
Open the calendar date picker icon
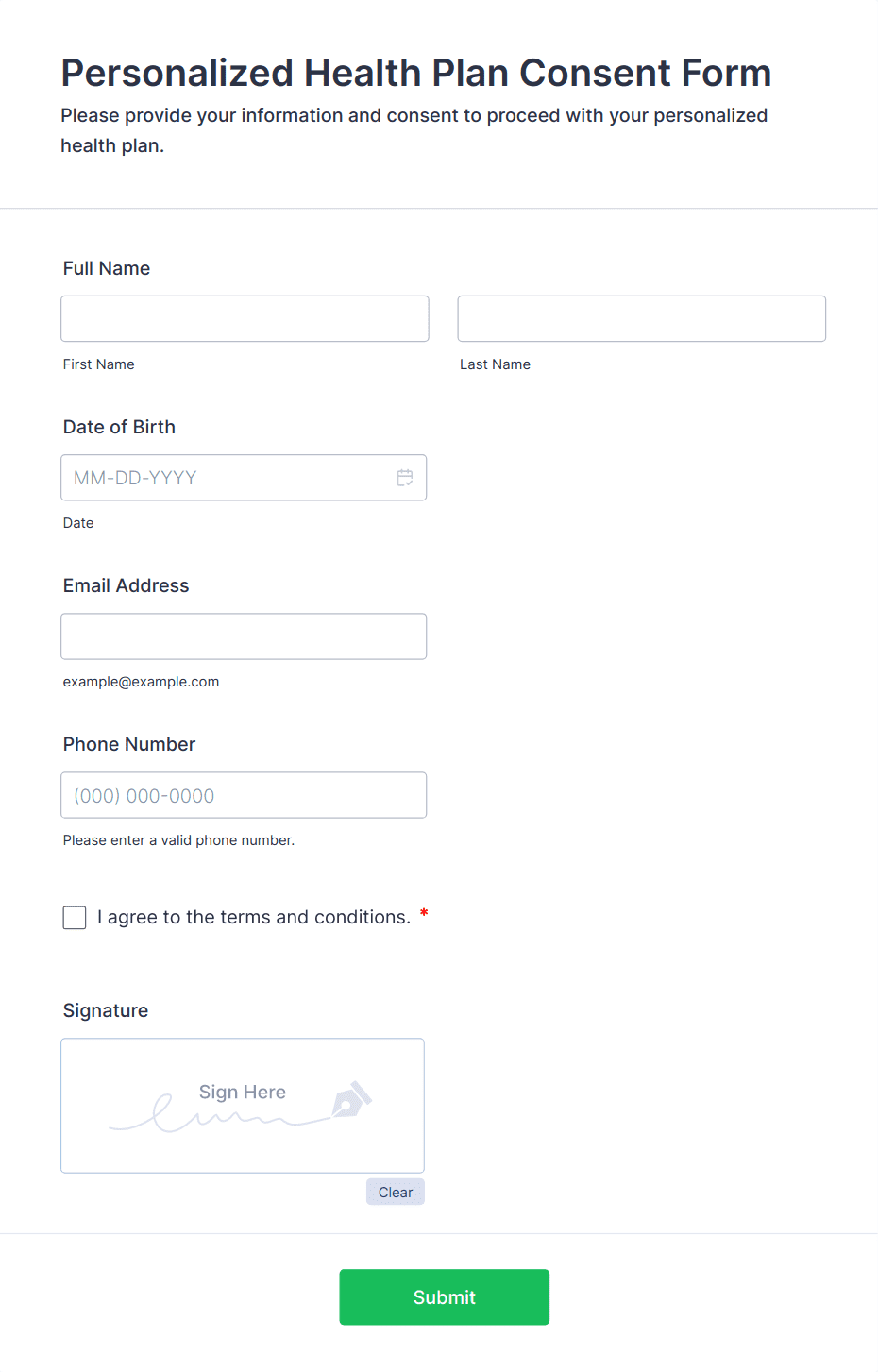pos(405,478)
